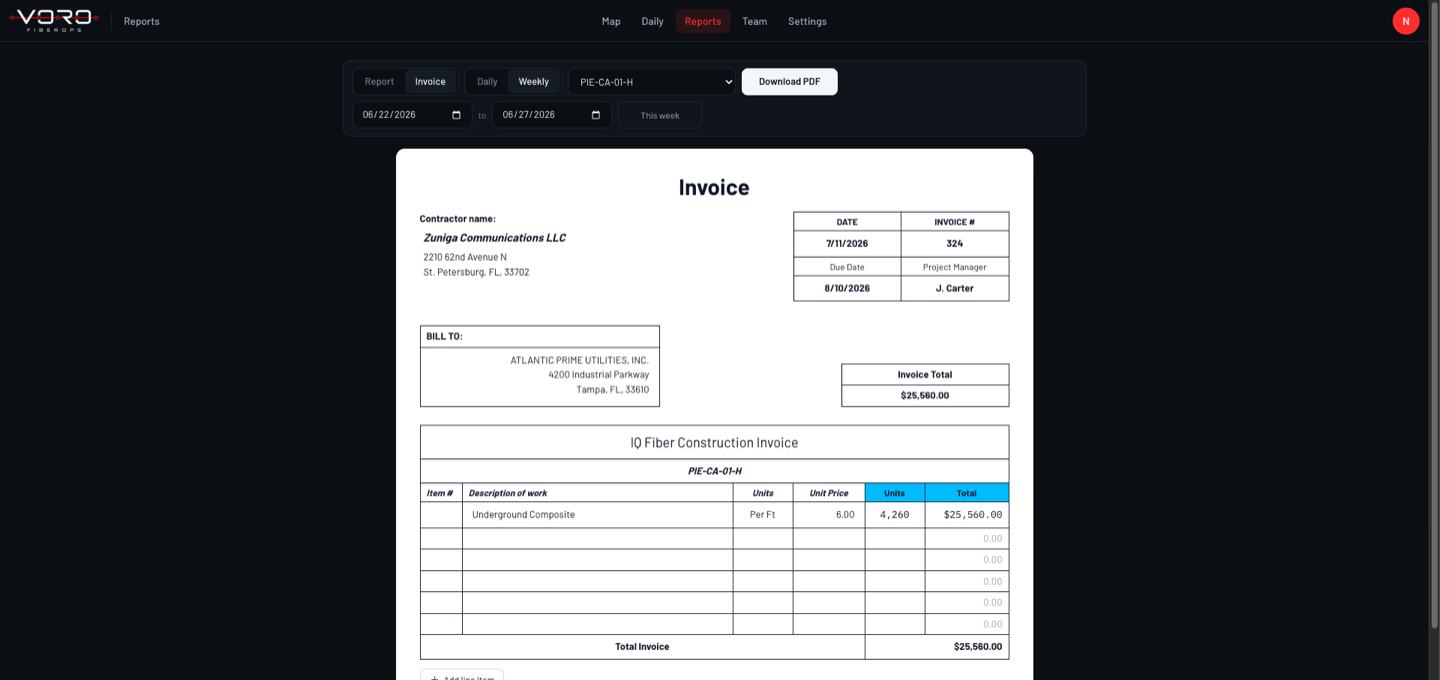Image resolution: width=1440 pixels, height=680 pixels.
Task: Click the blue Total column header
Action: click(x=967, y=493)
